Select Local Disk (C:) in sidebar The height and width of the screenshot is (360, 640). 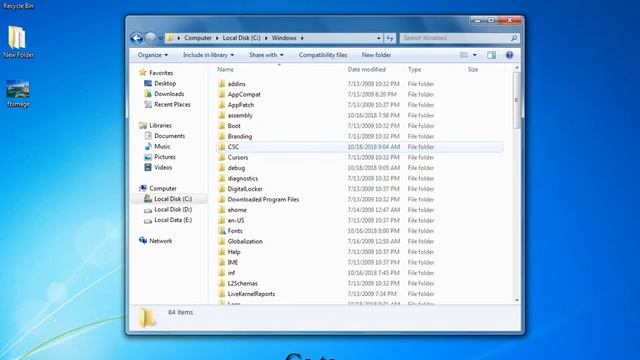coord(173,199)
